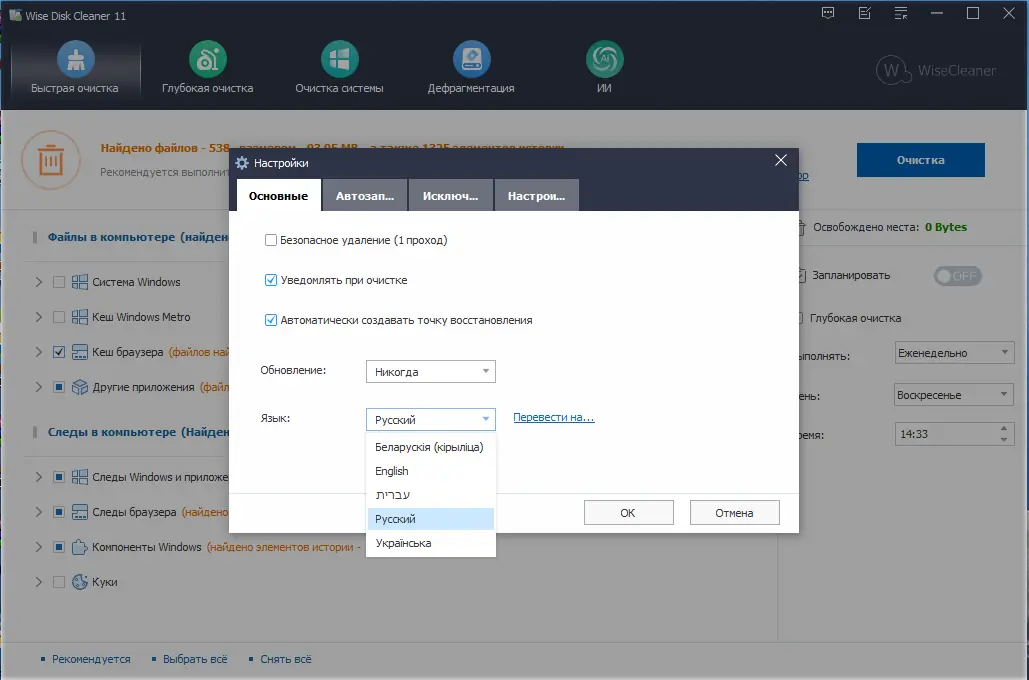Select Русский option in language list
This screenshot has width=1029, height=680.
[x=430, y=519]
